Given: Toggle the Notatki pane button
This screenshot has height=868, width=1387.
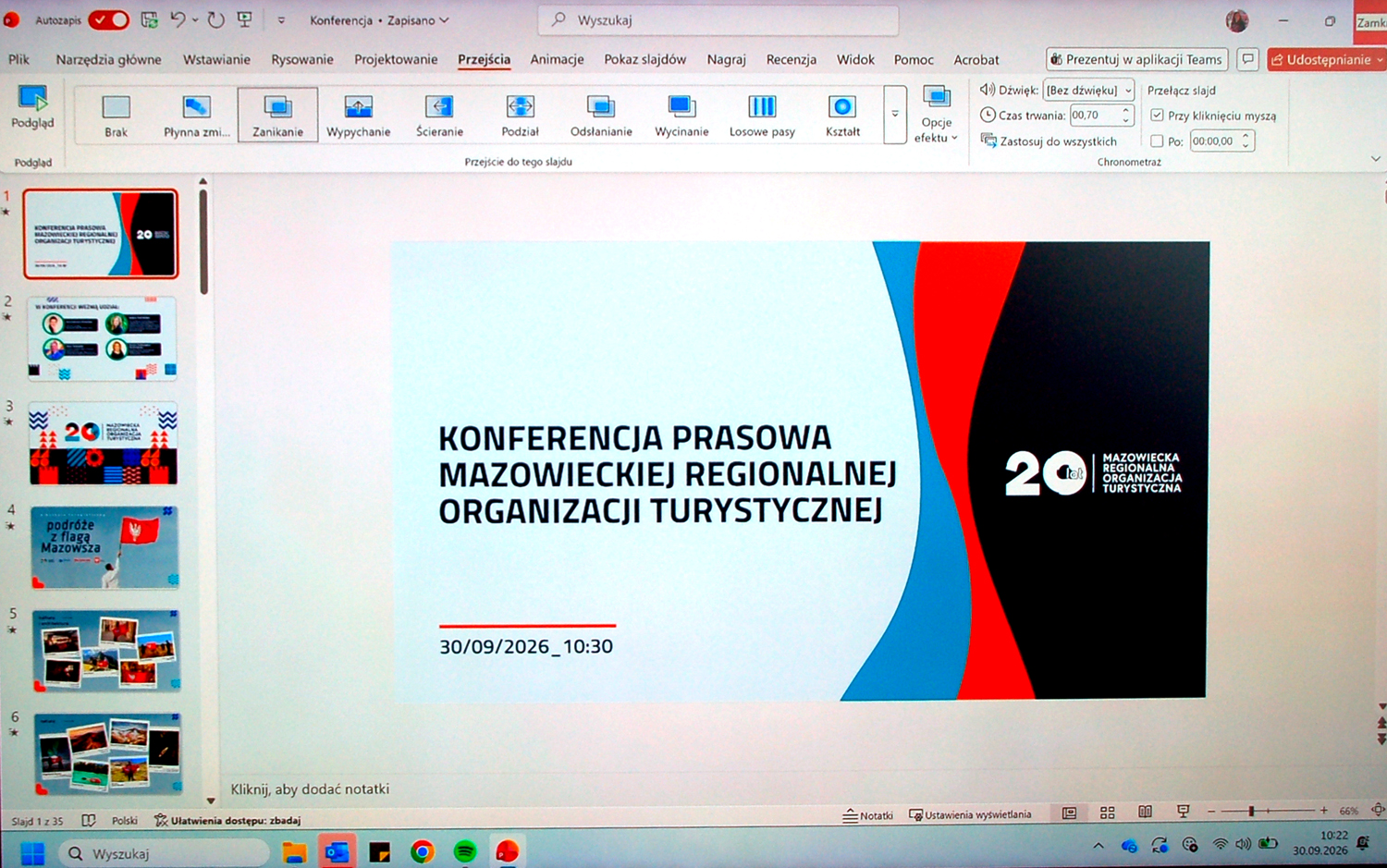Looking at the screenshot, I should pyautogui.click(x=867, y=815).
